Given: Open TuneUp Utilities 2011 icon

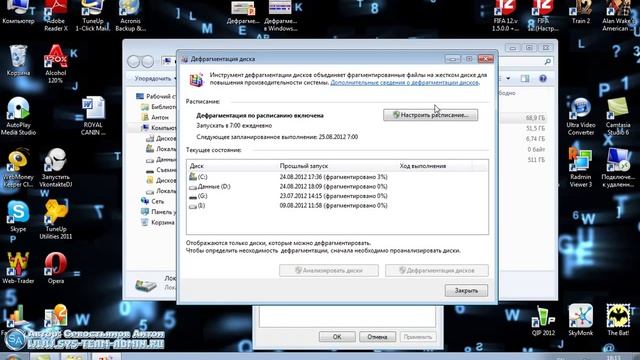Looking at the screenshot, I should pos(56,220).
